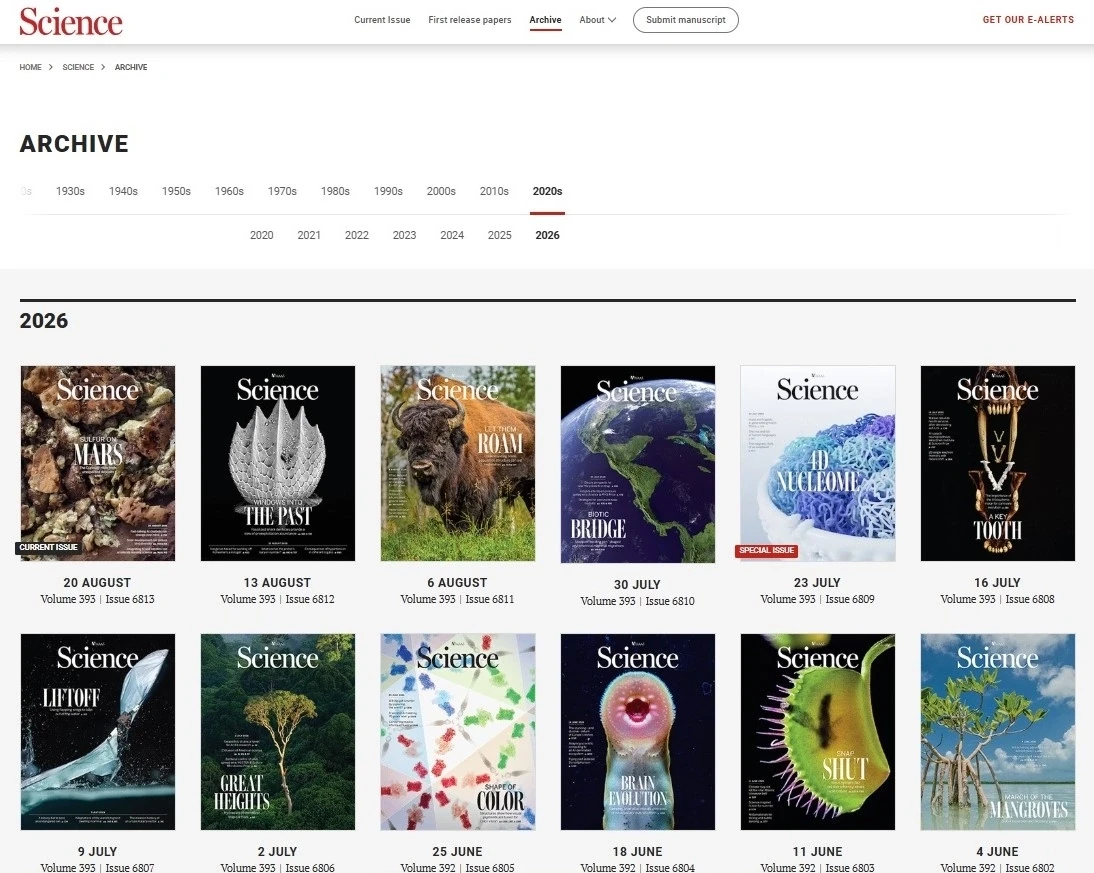Viewport: 1094px width, 873px height.
Task: Open the Sulfur on Mars cover
Action: click(98, 463)
